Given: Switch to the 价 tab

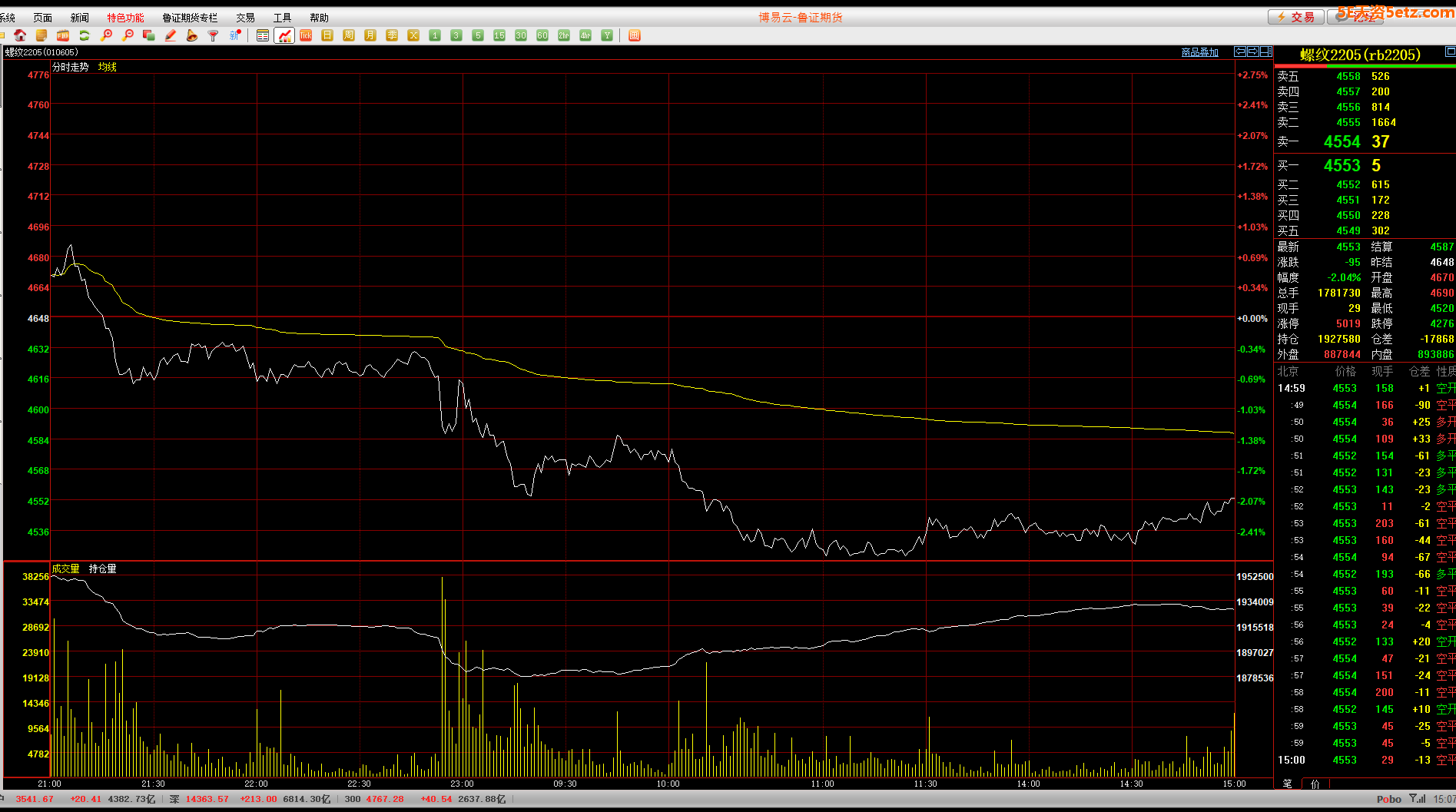Looking at the screenshot, I should (1315, 784).
